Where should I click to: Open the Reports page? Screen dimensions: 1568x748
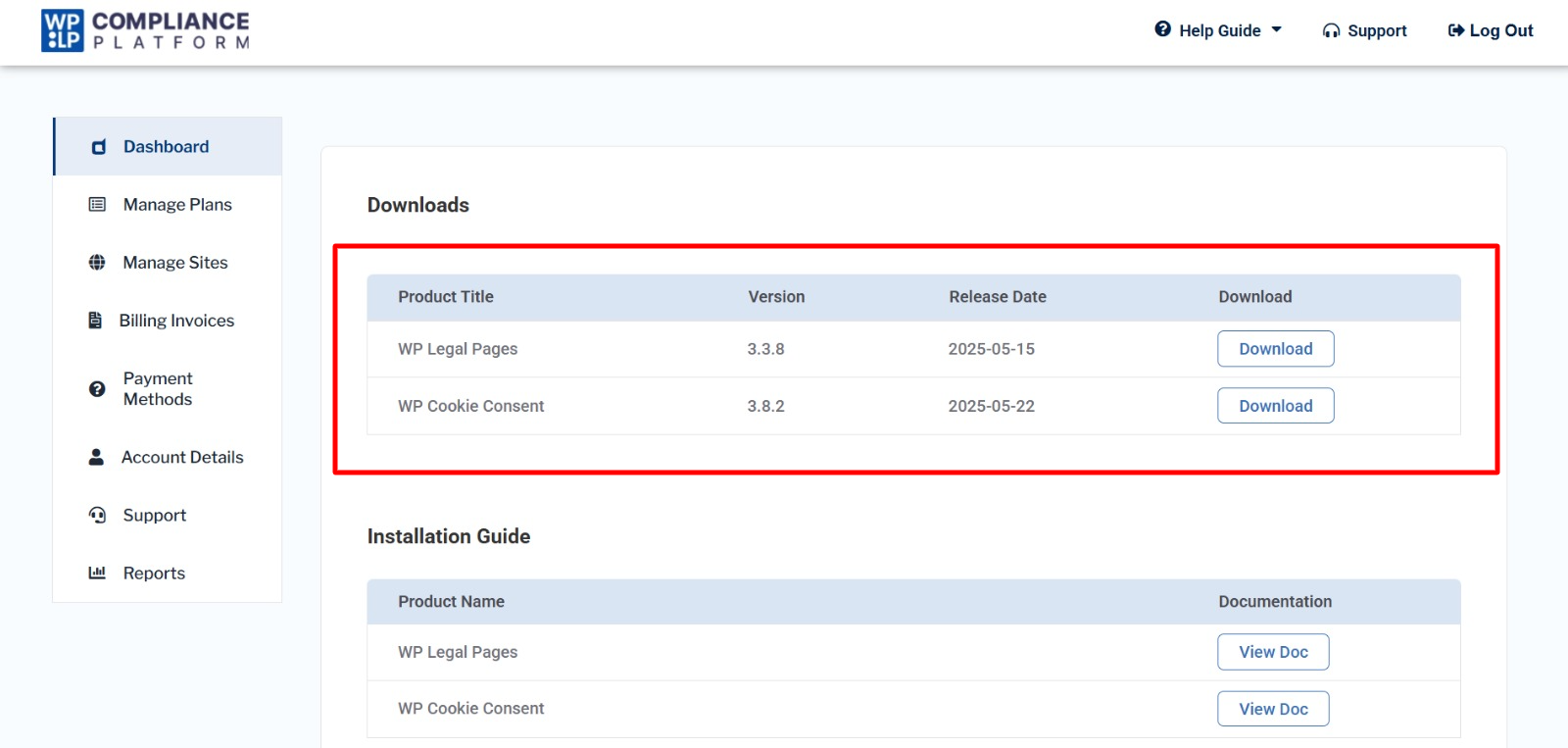point(168,573)
